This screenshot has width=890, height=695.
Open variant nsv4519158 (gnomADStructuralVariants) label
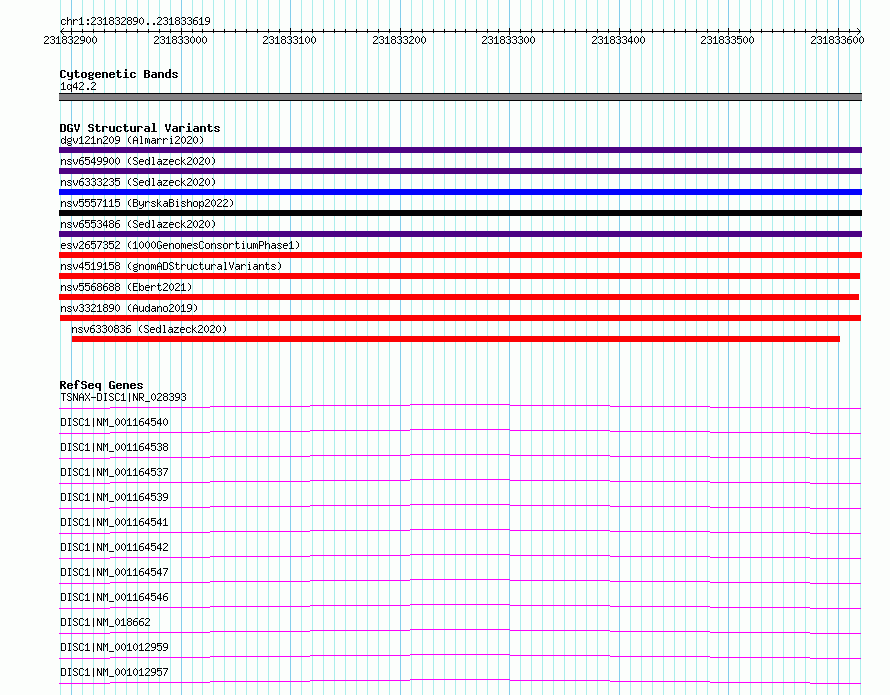click(x=171, y=266)
